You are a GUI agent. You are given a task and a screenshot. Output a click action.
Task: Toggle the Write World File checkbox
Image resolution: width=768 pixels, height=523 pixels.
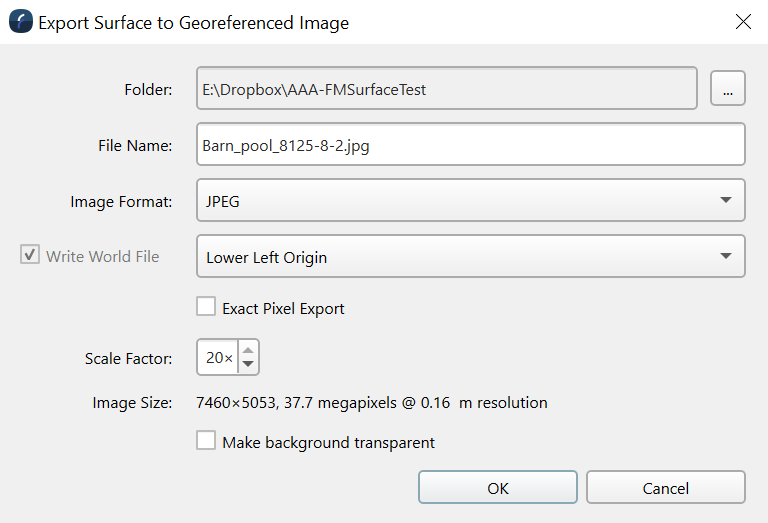(x=30, y=256)
